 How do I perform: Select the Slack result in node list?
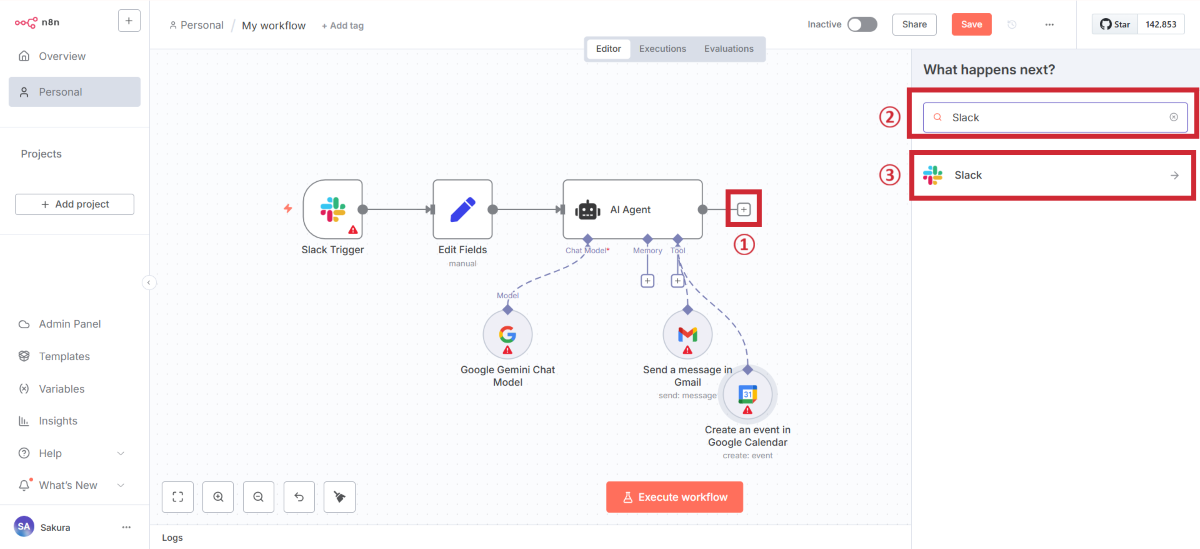click(x=1051, y=175)
